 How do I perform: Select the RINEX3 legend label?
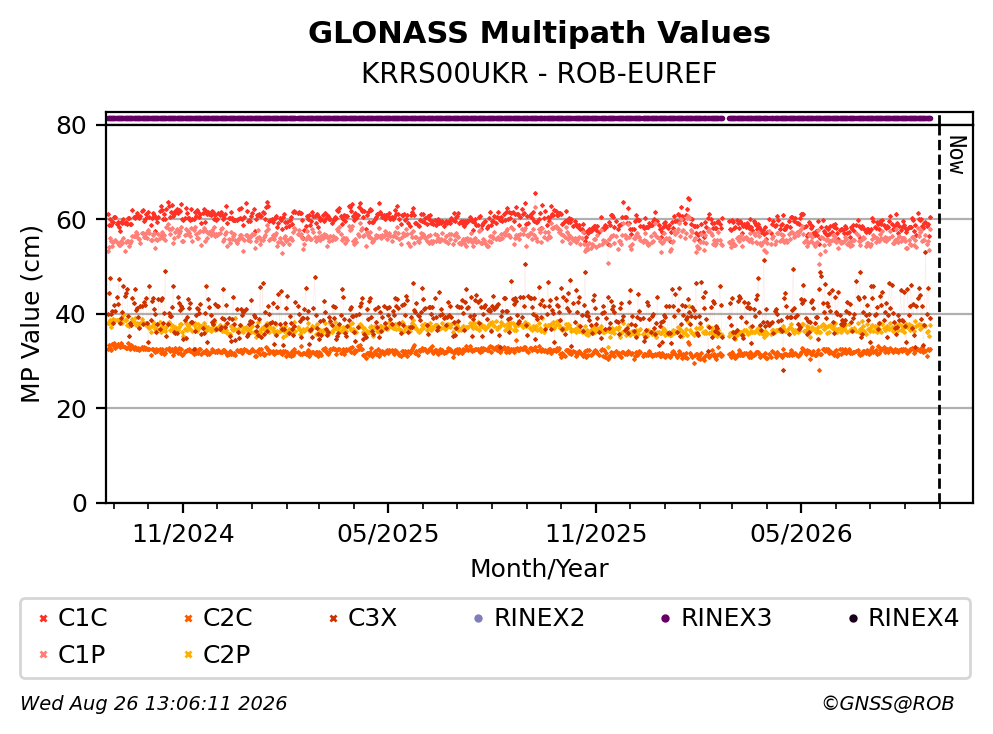click(726, 618)
